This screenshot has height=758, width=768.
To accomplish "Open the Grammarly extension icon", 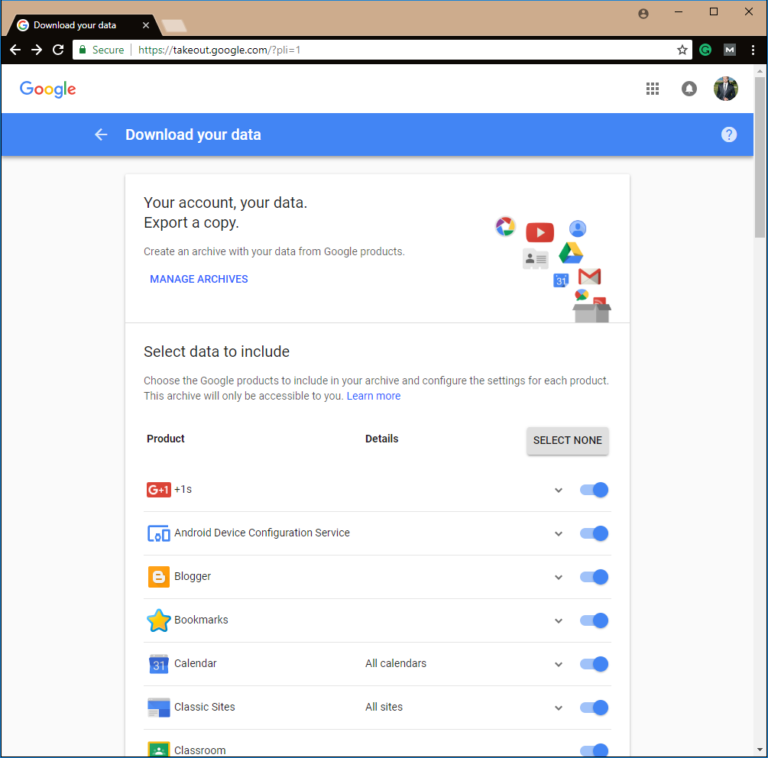I will pos(705,50).
